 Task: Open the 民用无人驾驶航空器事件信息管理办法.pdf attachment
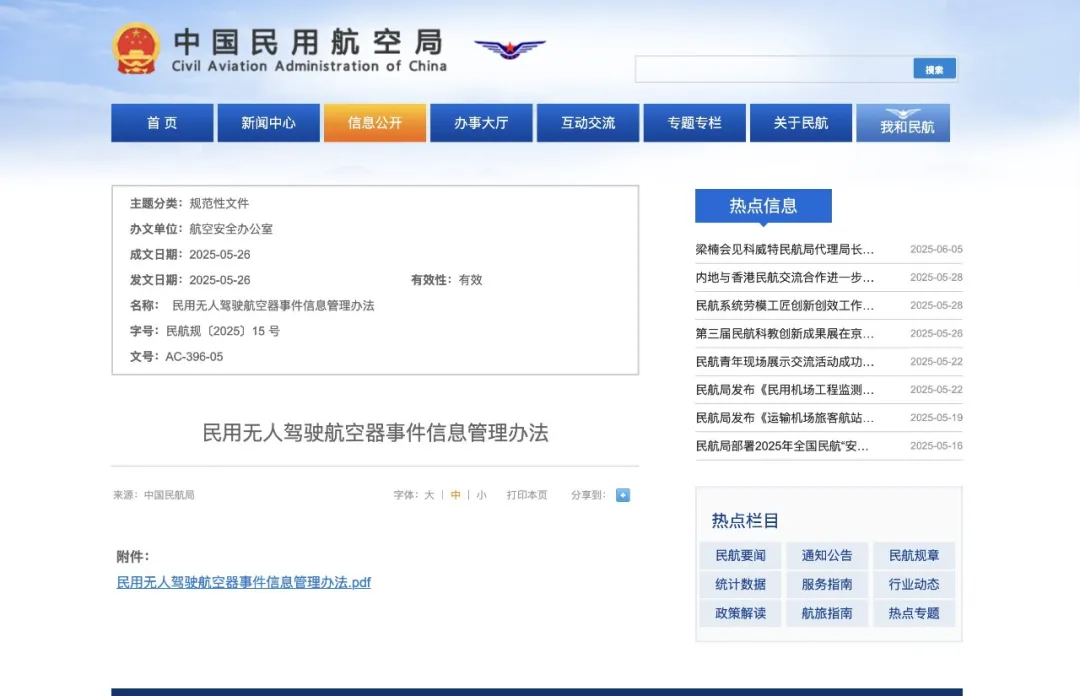pos(244,582)
